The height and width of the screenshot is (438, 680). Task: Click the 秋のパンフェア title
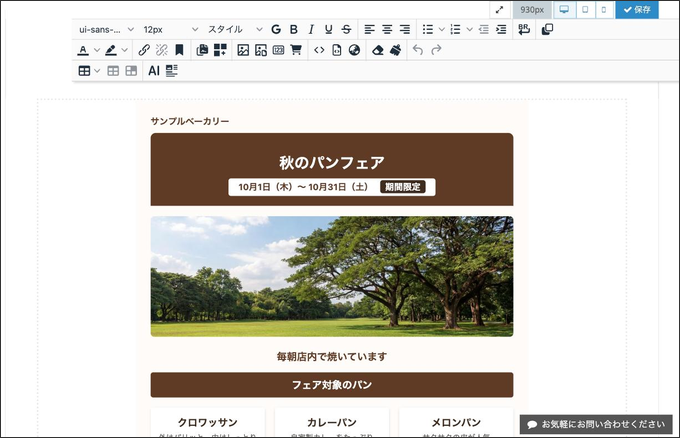coord(332,163)
